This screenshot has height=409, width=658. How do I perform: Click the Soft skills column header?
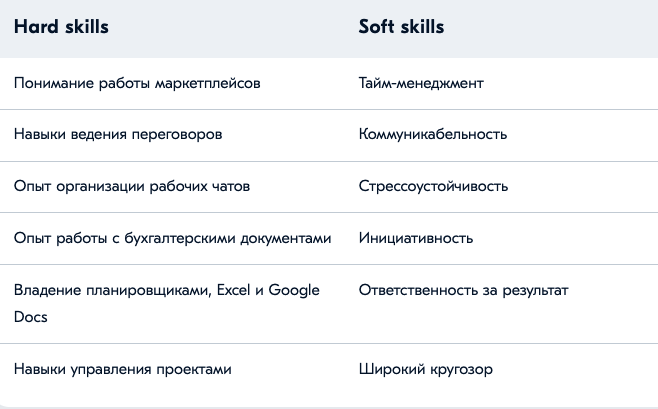pyautogui.click(x=401, y=27)
